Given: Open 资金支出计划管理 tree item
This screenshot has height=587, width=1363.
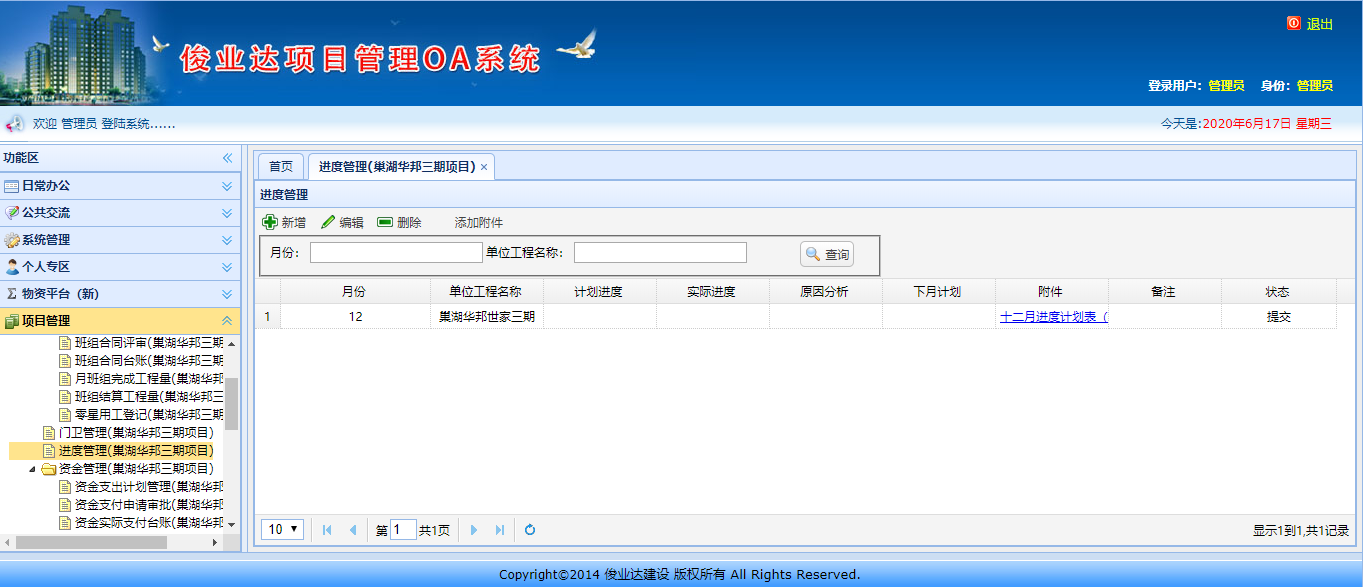Looking at the screenshot, I should 149,486.
